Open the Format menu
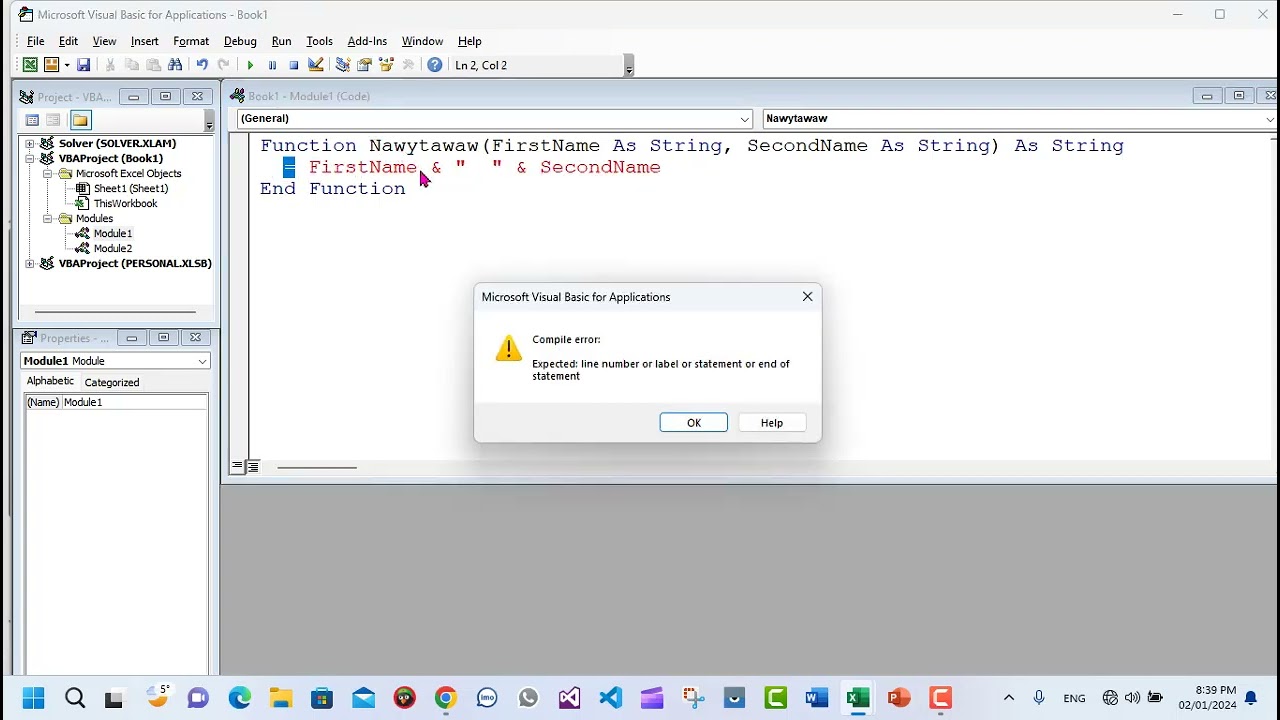The width and height of the screenshot is (1280, 720). 191,41
